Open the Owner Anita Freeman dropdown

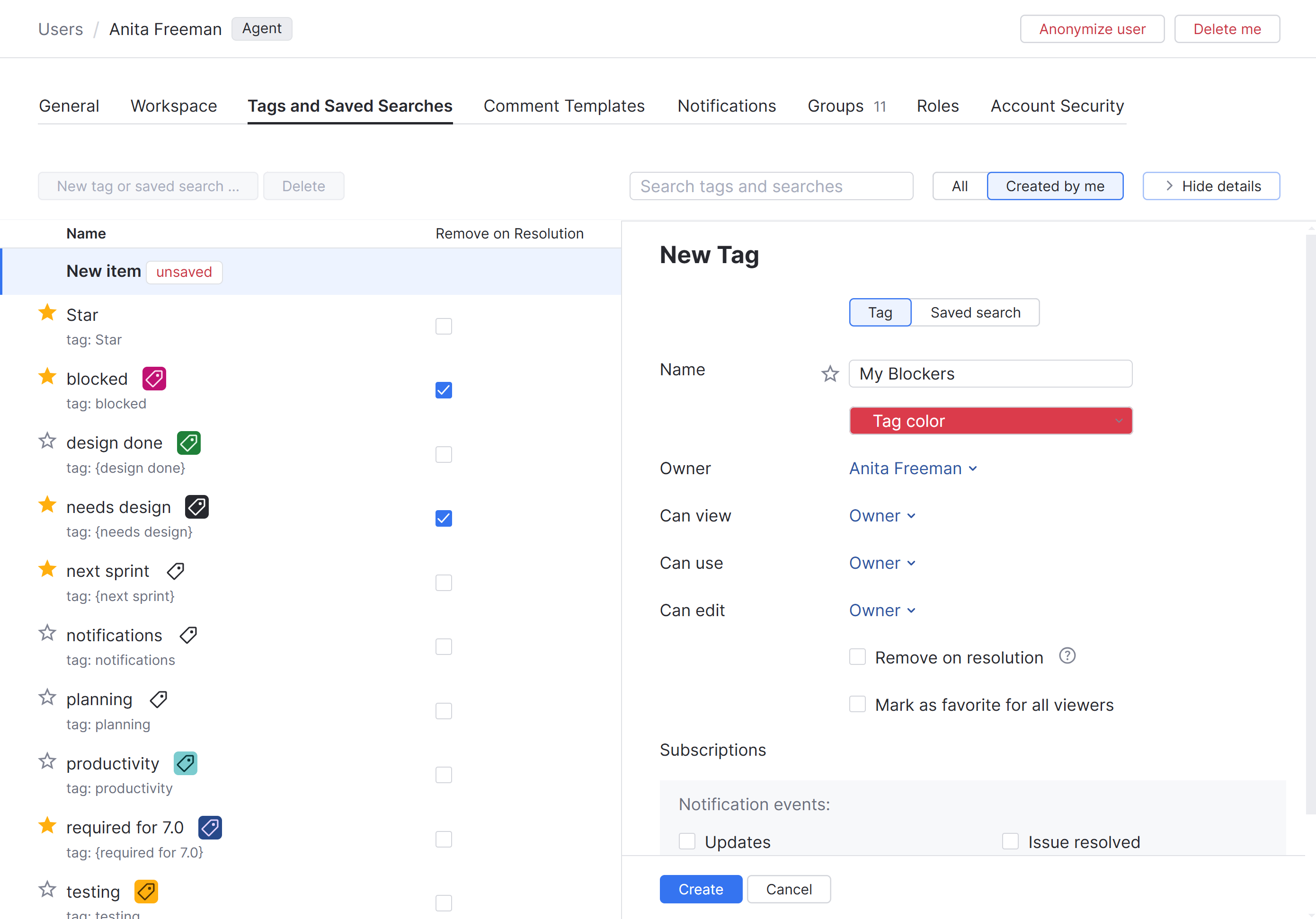pos(913,468)
